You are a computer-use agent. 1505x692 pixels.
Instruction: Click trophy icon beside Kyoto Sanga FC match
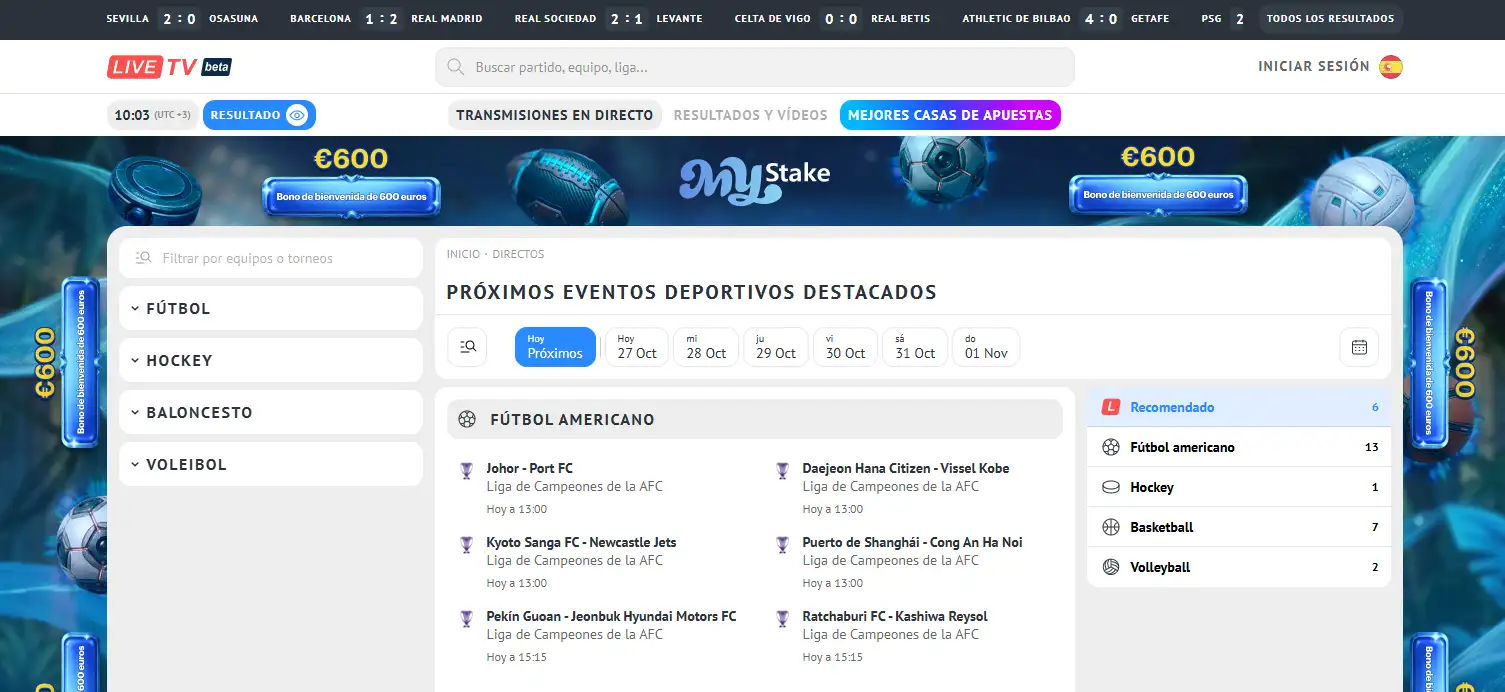click(466, 544)
